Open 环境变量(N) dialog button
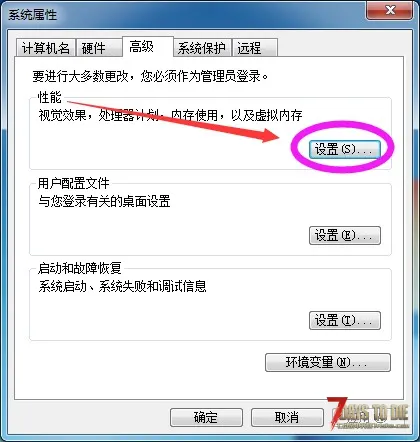 click(x=328, y=362)
